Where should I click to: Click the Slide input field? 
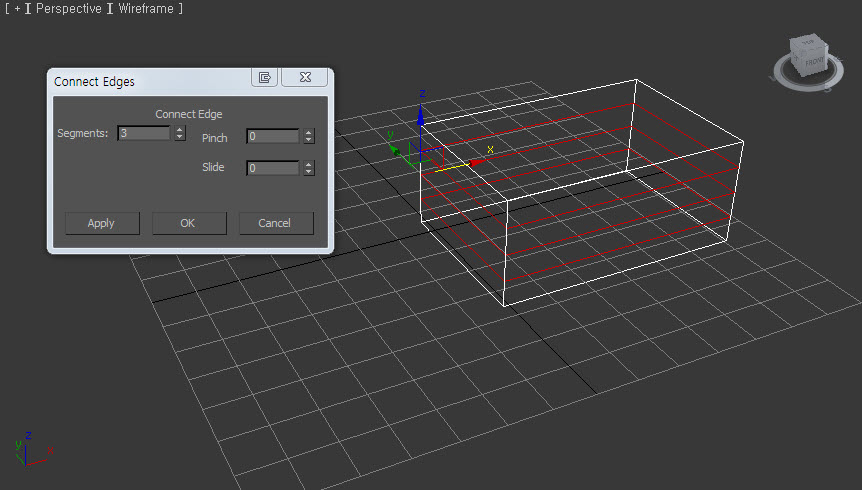[273, 168]
